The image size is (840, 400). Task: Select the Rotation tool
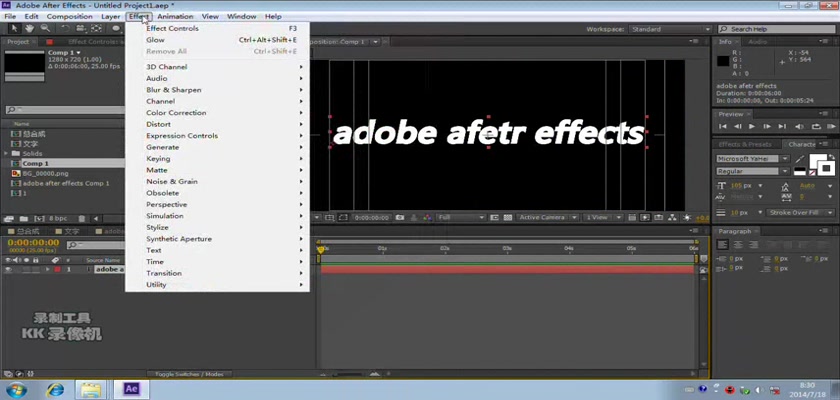65,29
